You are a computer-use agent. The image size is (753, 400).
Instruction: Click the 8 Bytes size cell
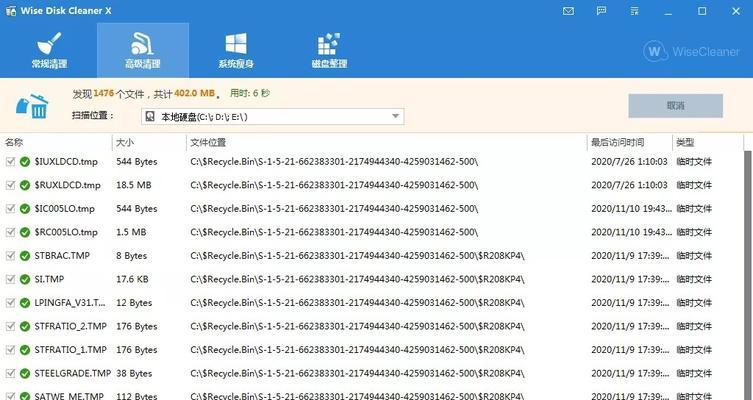[x=131, y=255]
